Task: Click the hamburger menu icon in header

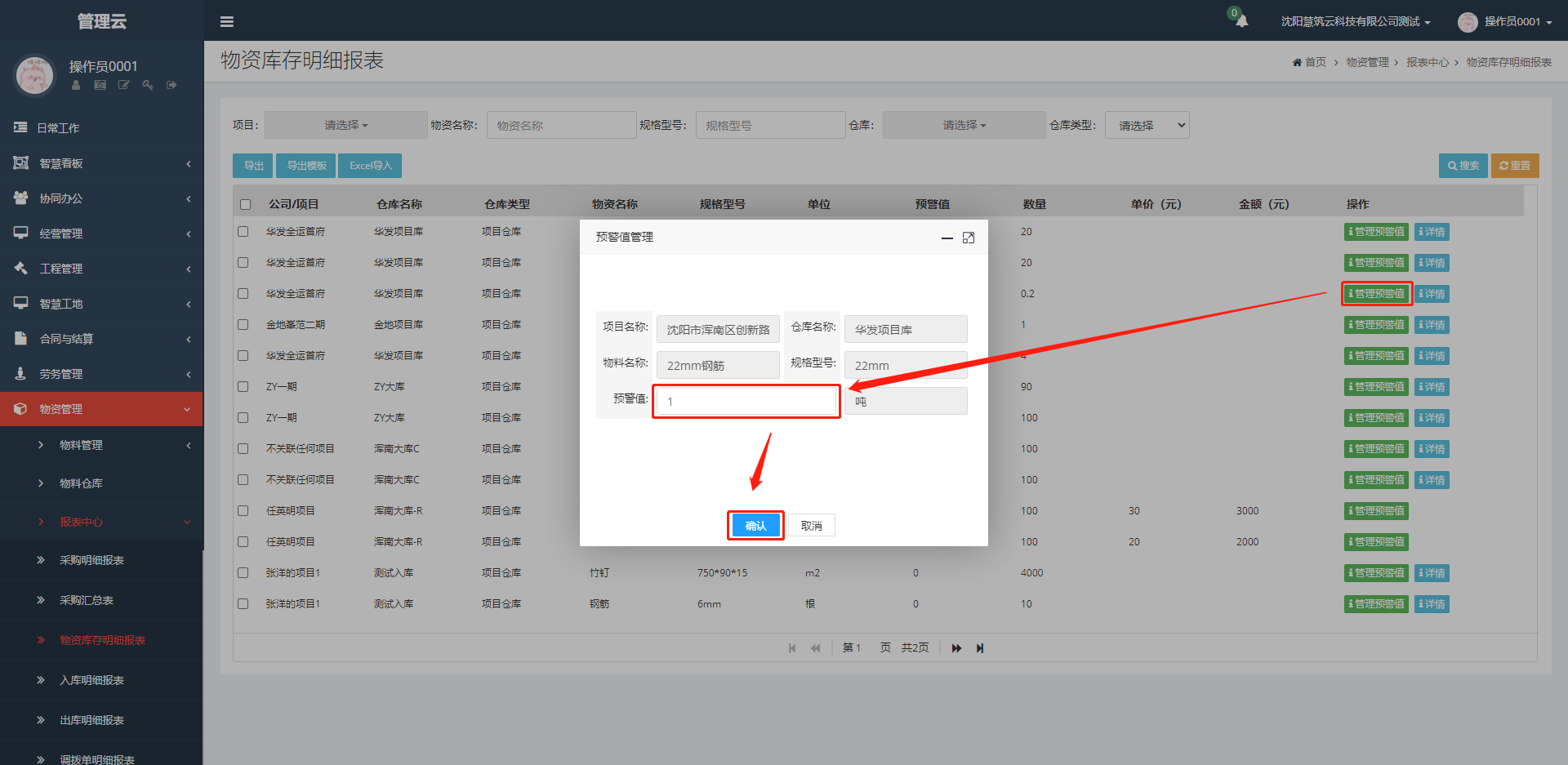Action: click(227, 22)
